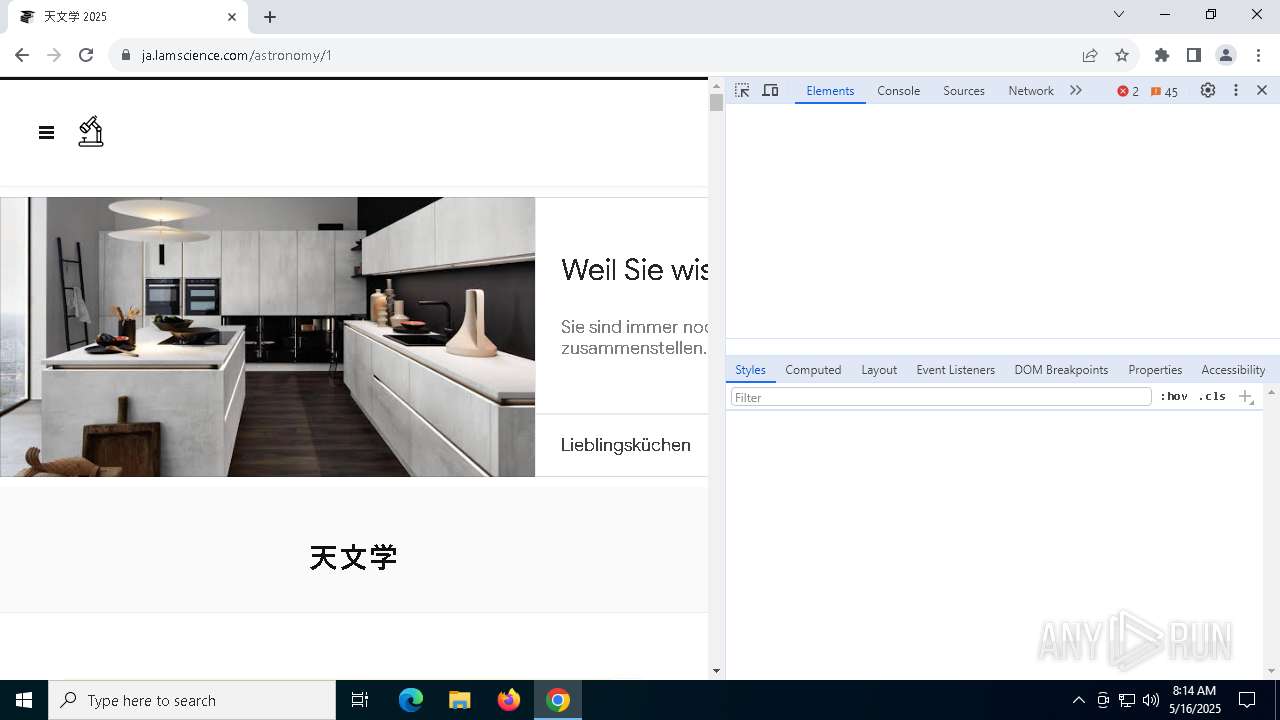Open a new browser tab
This screenshot has height=720, width=1280.
point(270,17)
